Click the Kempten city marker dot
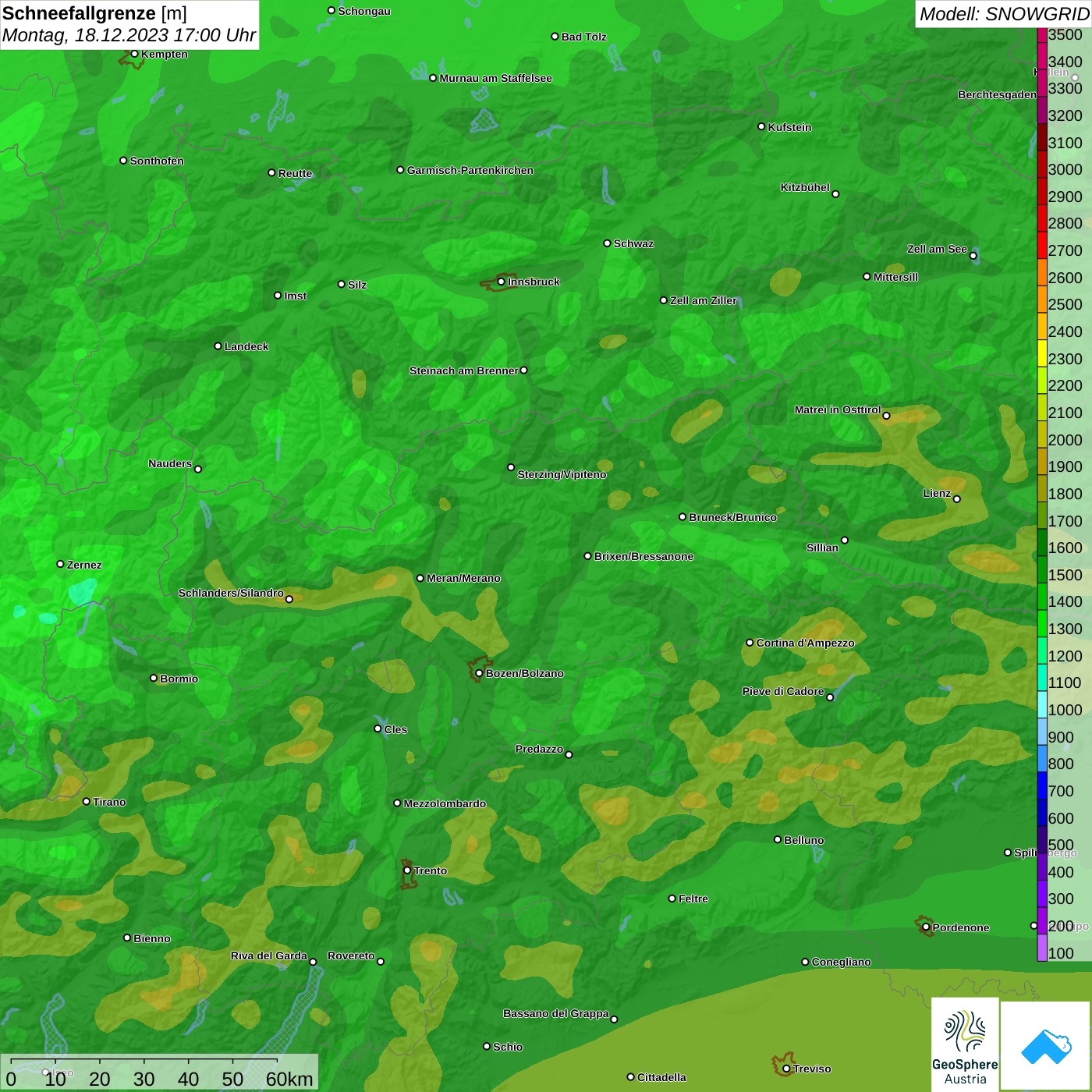Screen dimensions: 1092x1092 [x=134, y=54]
